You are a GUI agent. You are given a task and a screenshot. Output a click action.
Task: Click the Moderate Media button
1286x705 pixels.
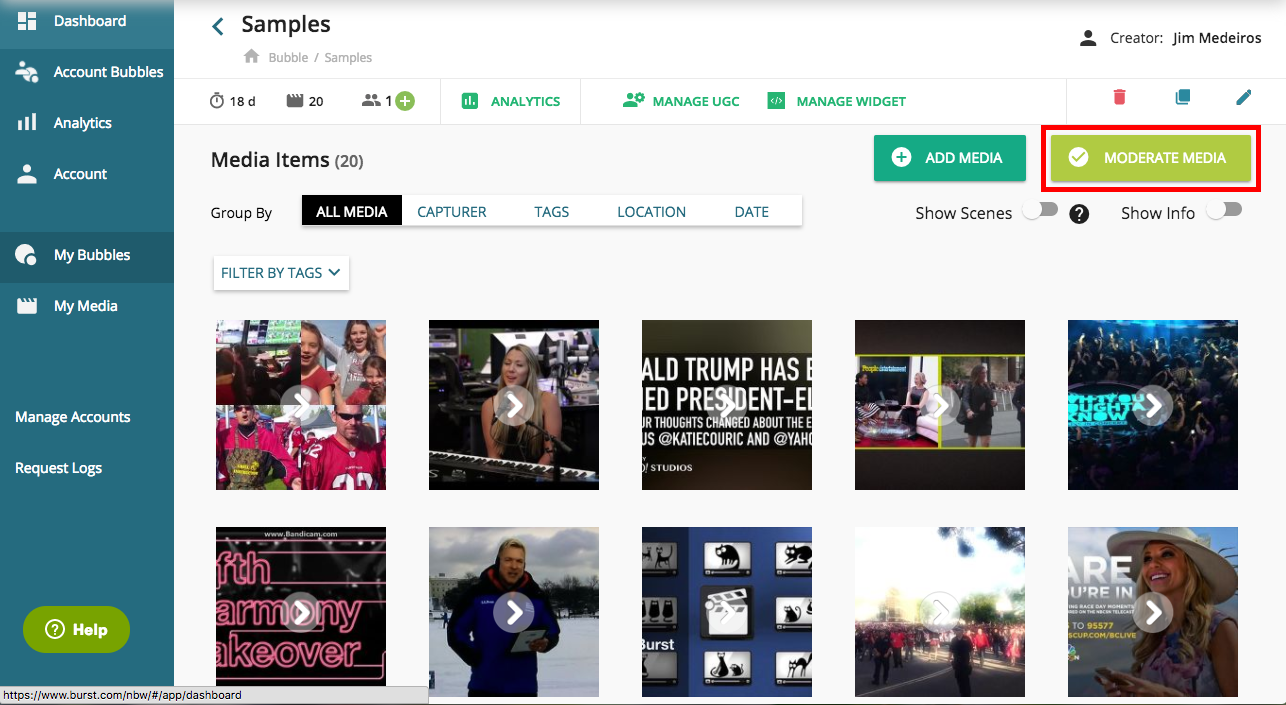(x=1150, y=158)
